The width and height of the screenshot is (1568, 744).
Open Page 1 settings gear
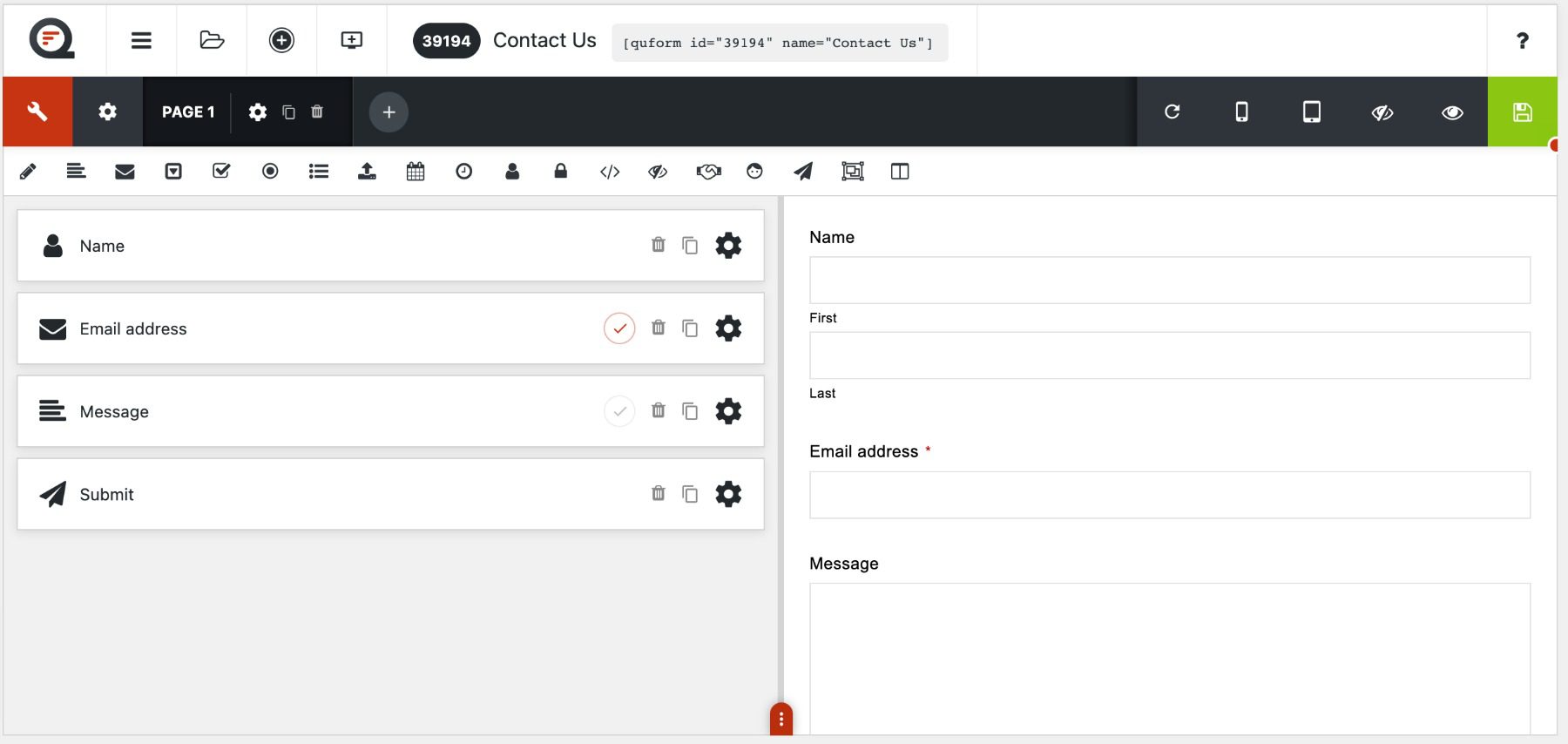click(x=258, y=112)
